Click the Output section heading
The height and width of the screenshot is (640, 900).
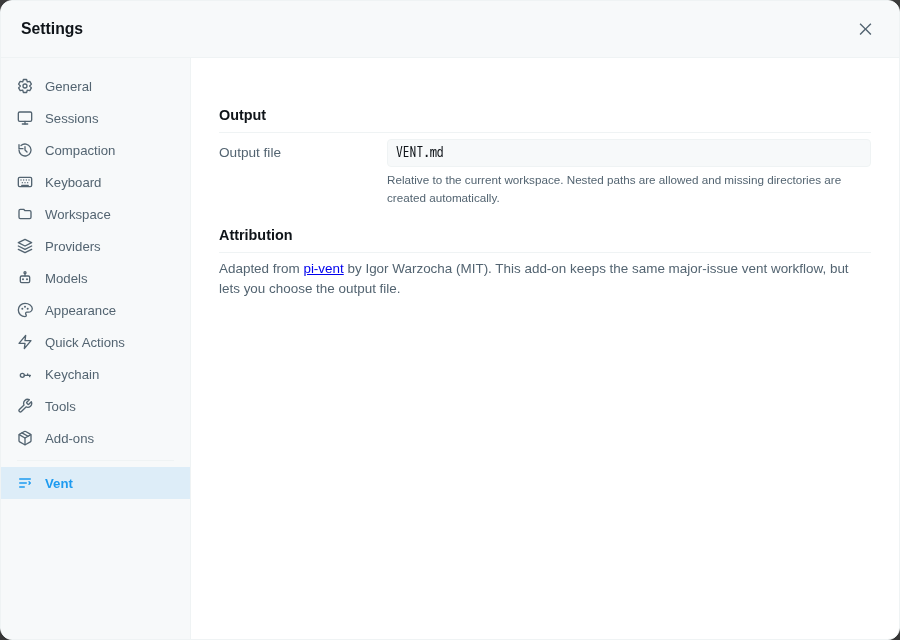click(x=242, y=115)
